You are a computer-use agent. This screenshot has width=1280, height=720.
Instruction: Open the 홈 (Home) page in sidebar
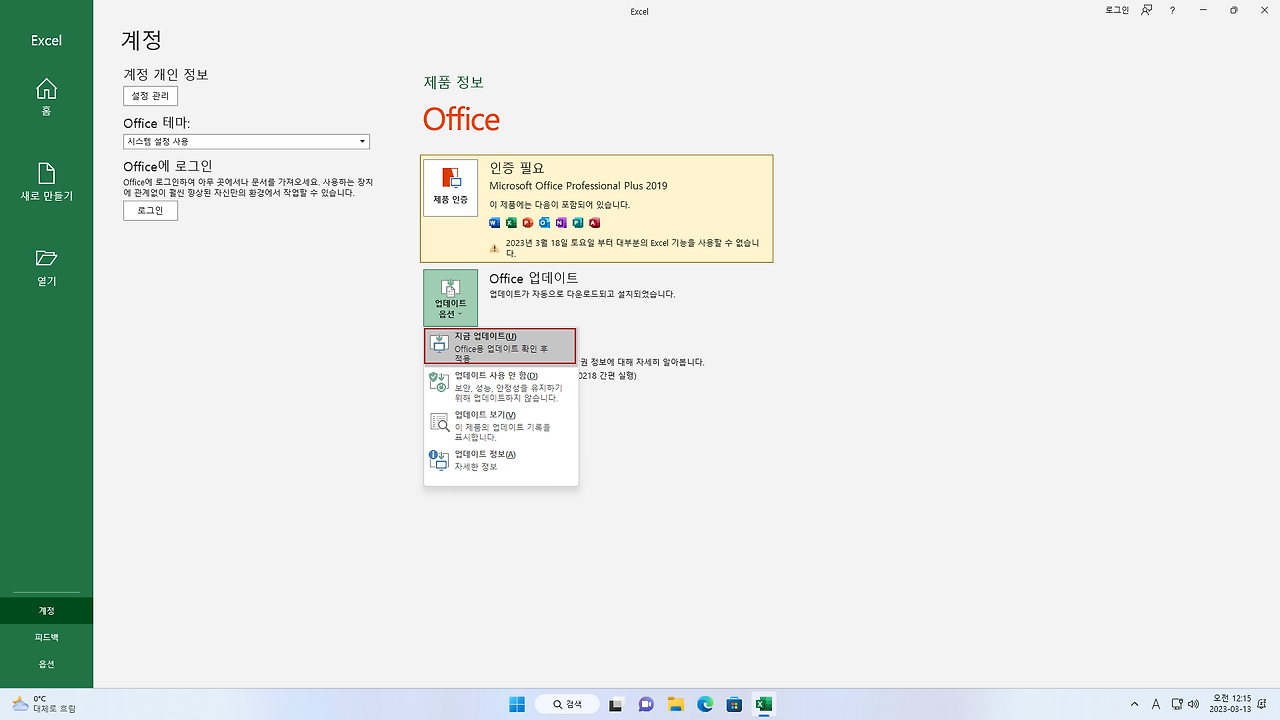46,97
